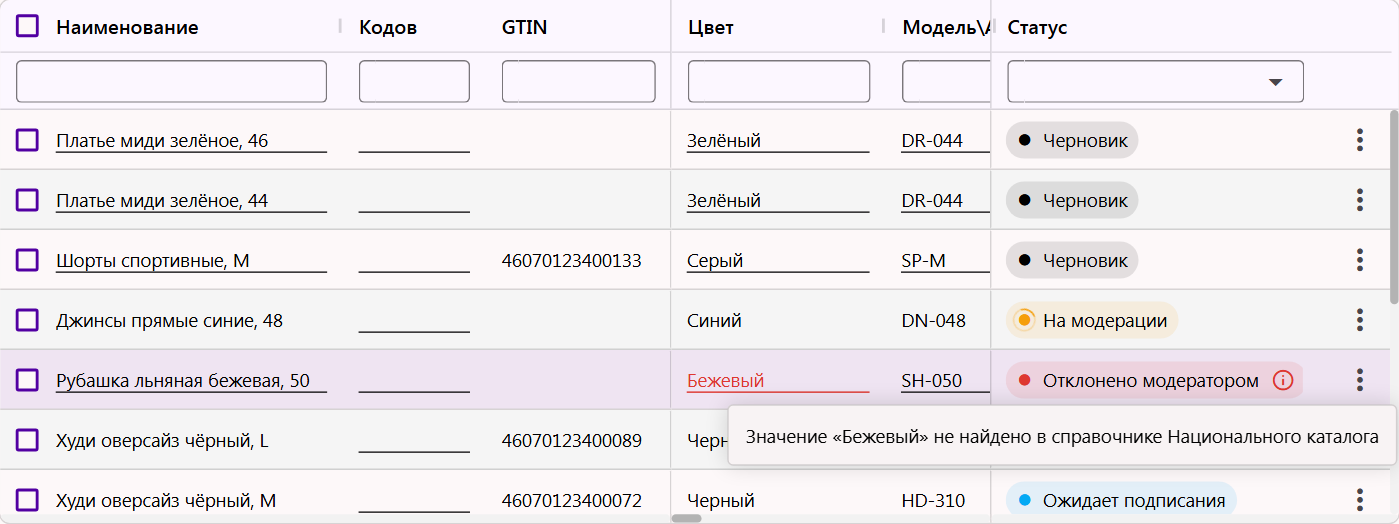The height and width of the screenshot is (524, 1399).
Task: Click the Синий colour cell
Action: pyautogui.click(x=715, y=320)
